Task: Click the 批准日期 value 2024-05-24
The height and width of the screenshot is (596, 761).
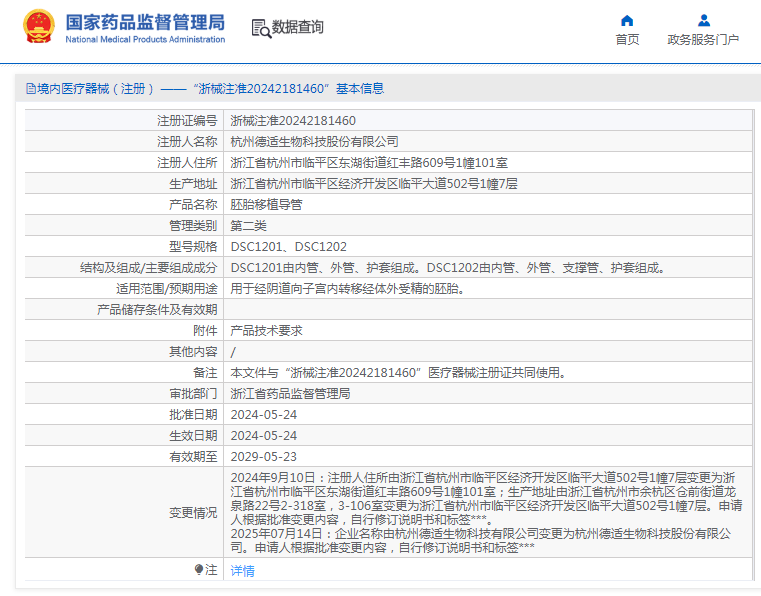Action: click(x=264, y=415)
